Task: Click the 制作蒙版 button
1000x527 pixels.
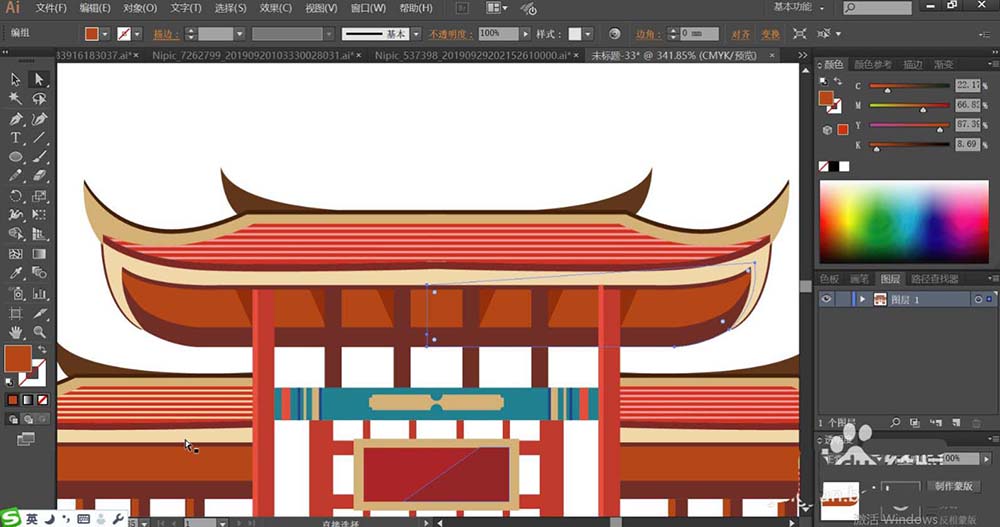Action: [953, 486]
